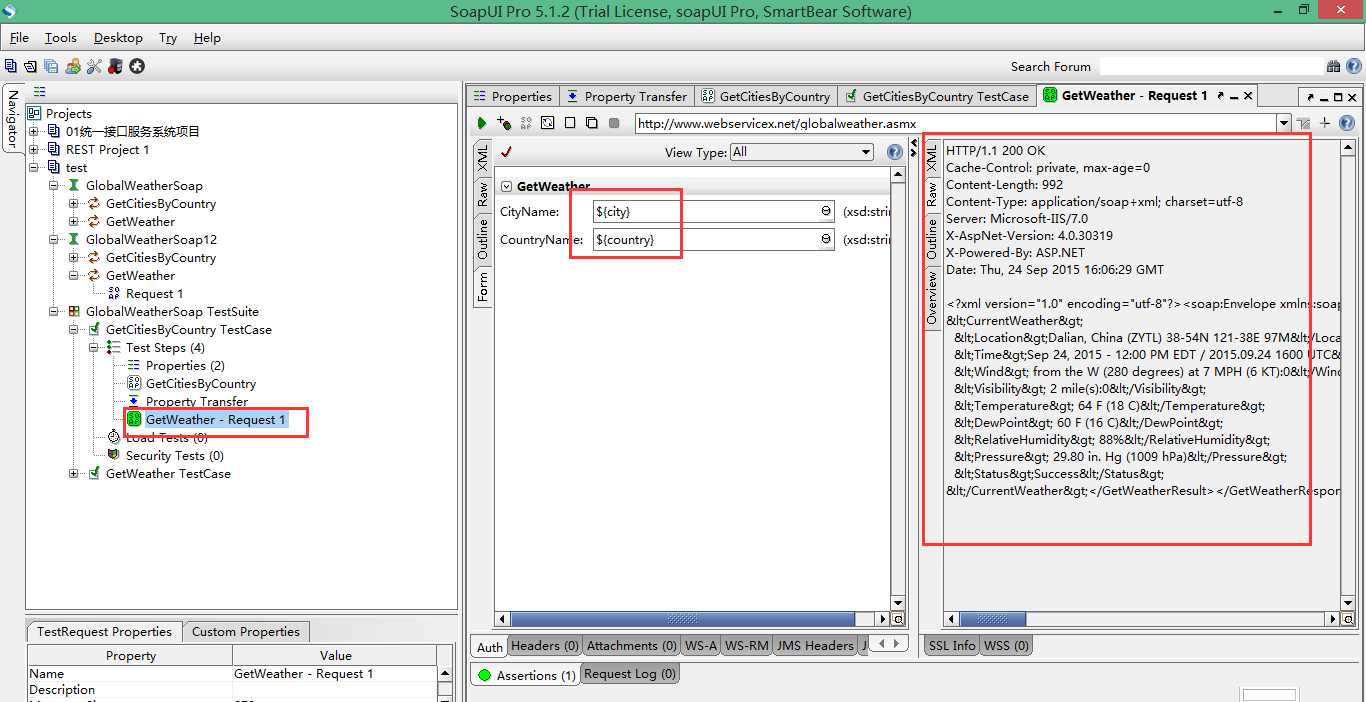Expand the REST Project 1 node

point(34,149)
